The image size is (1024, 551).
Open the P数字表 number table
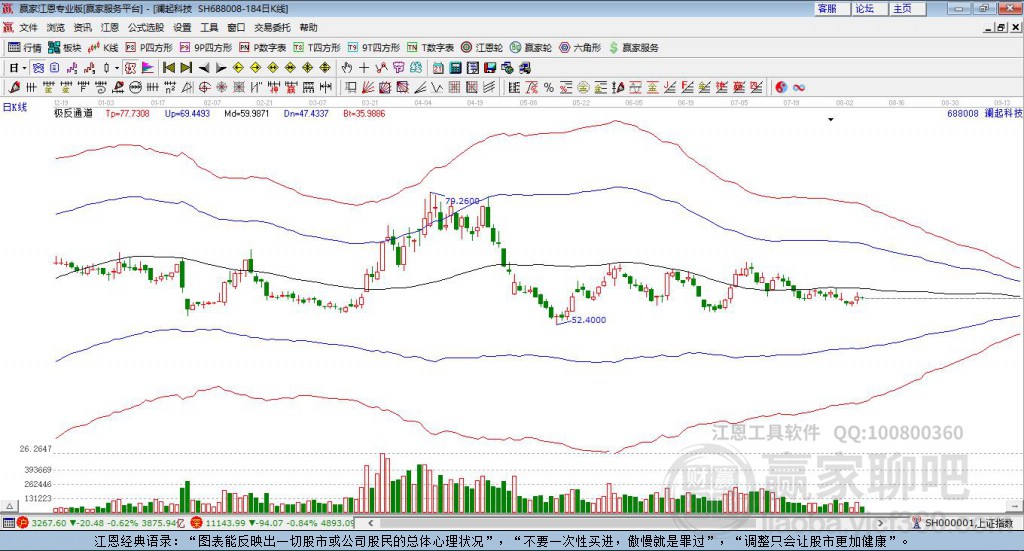[x=263, y=48]
